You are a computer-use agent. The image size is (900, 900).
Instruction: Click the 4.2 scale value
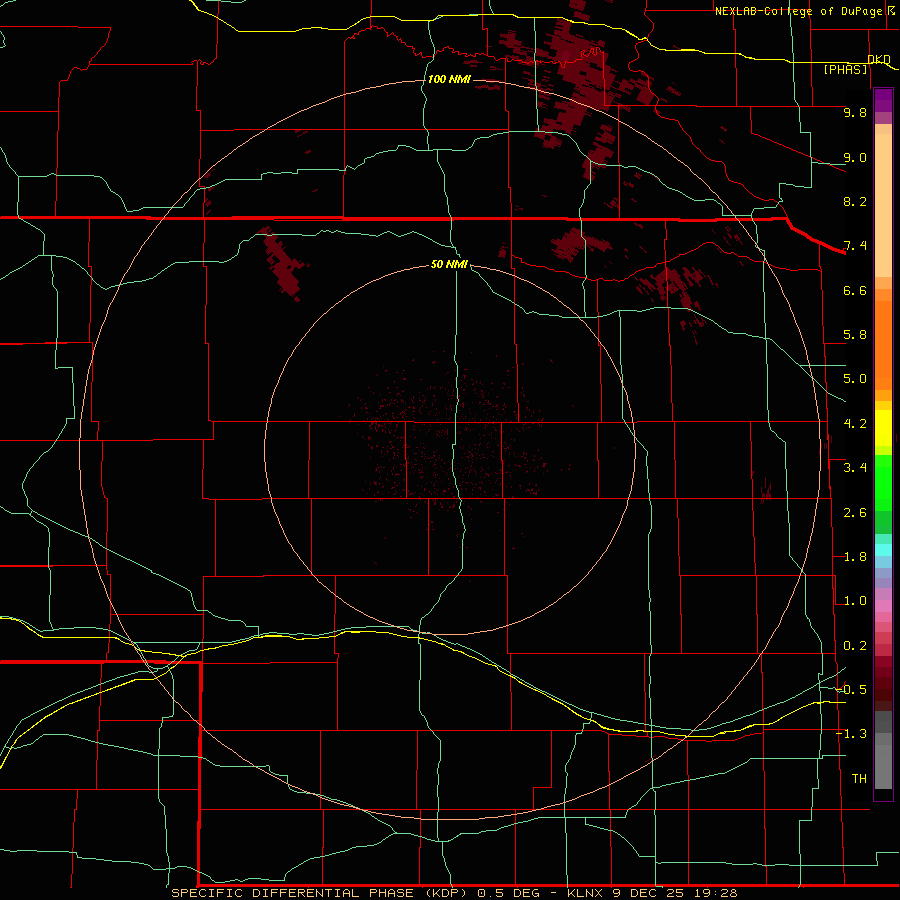855,424
